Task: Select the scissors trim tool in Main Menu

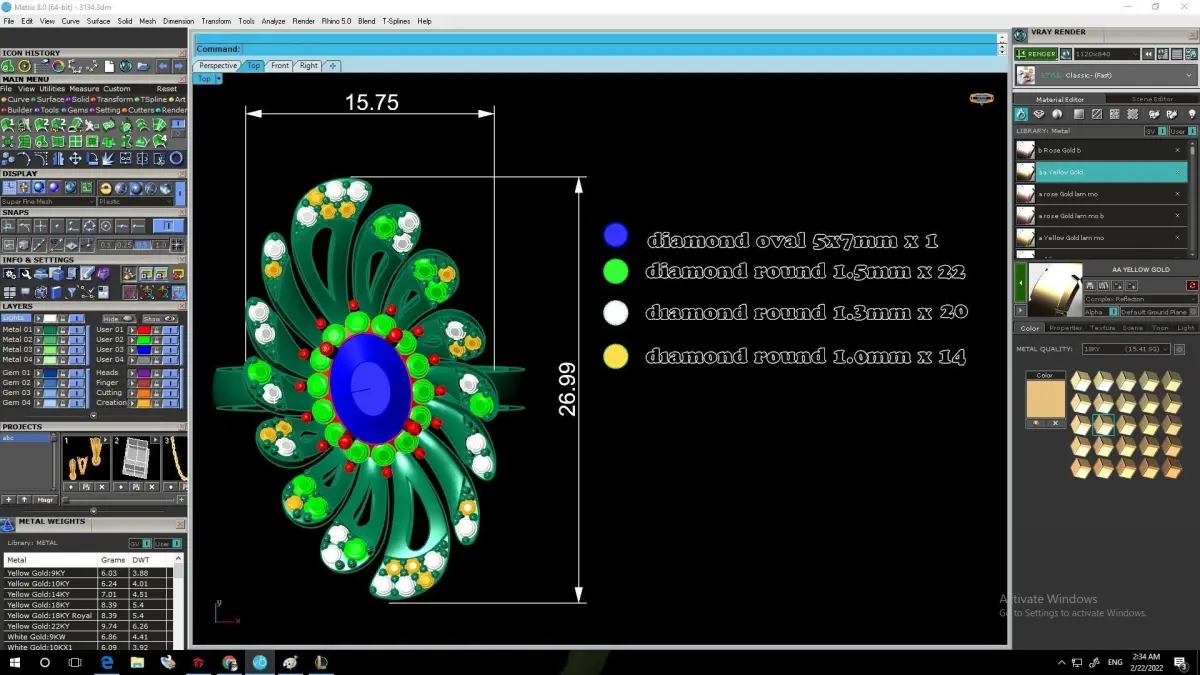Action: [x=159, y=158]
